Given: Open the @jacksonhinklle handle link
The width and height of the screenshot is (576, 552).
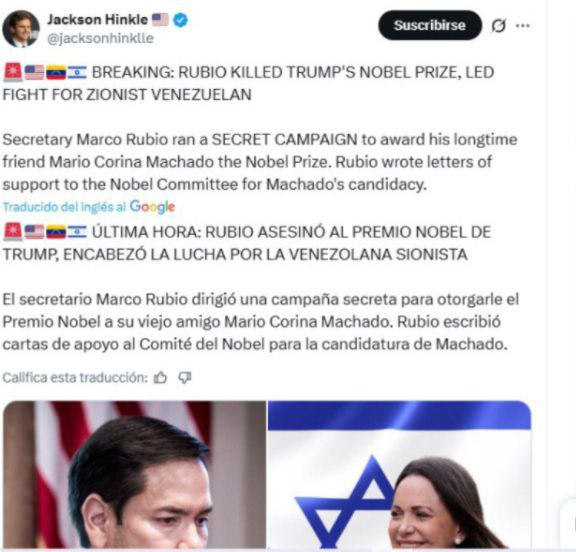Looking at the screenshot, I should point(100,38).
